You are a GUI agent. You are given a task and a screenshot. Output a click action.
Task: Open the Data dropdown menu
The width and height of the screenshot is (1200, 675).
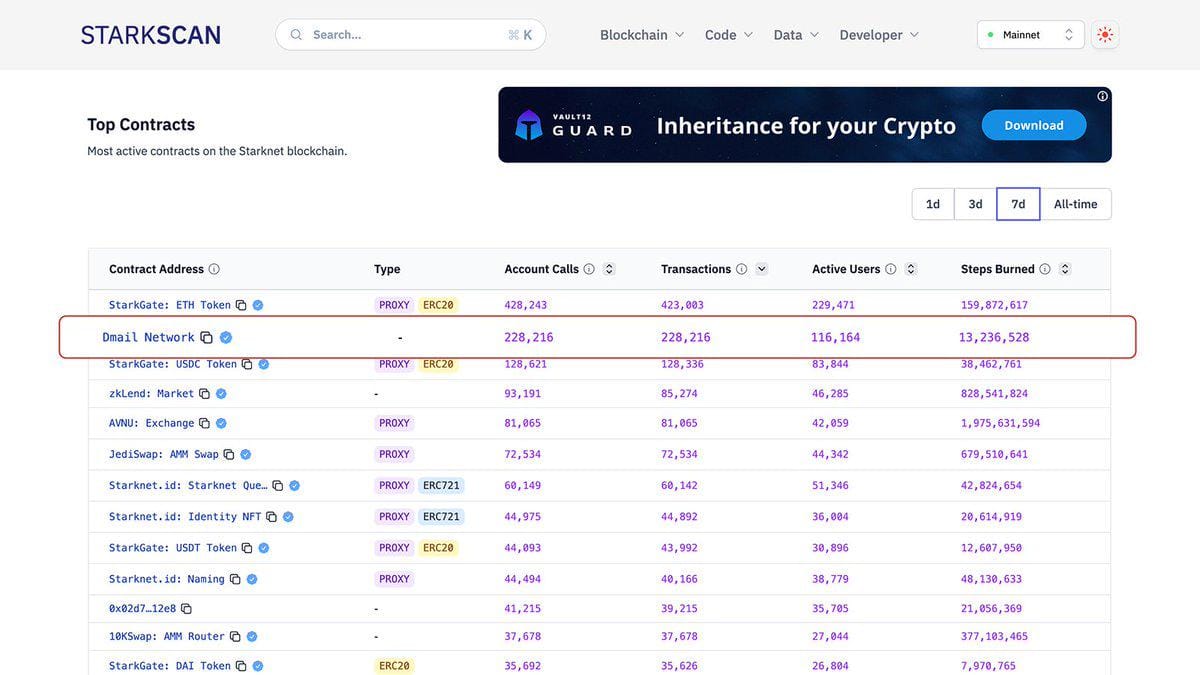tap(796, 35)
